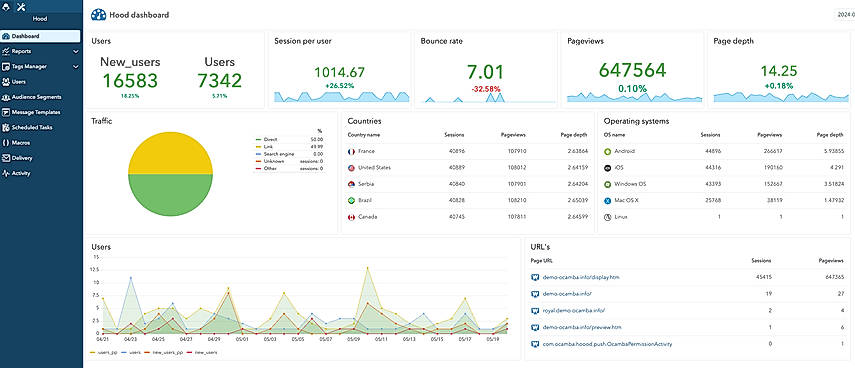Viewport: 855px width, 368px height.
Task: Open Audience Segments in the sidebar
Action: (37, 97)
